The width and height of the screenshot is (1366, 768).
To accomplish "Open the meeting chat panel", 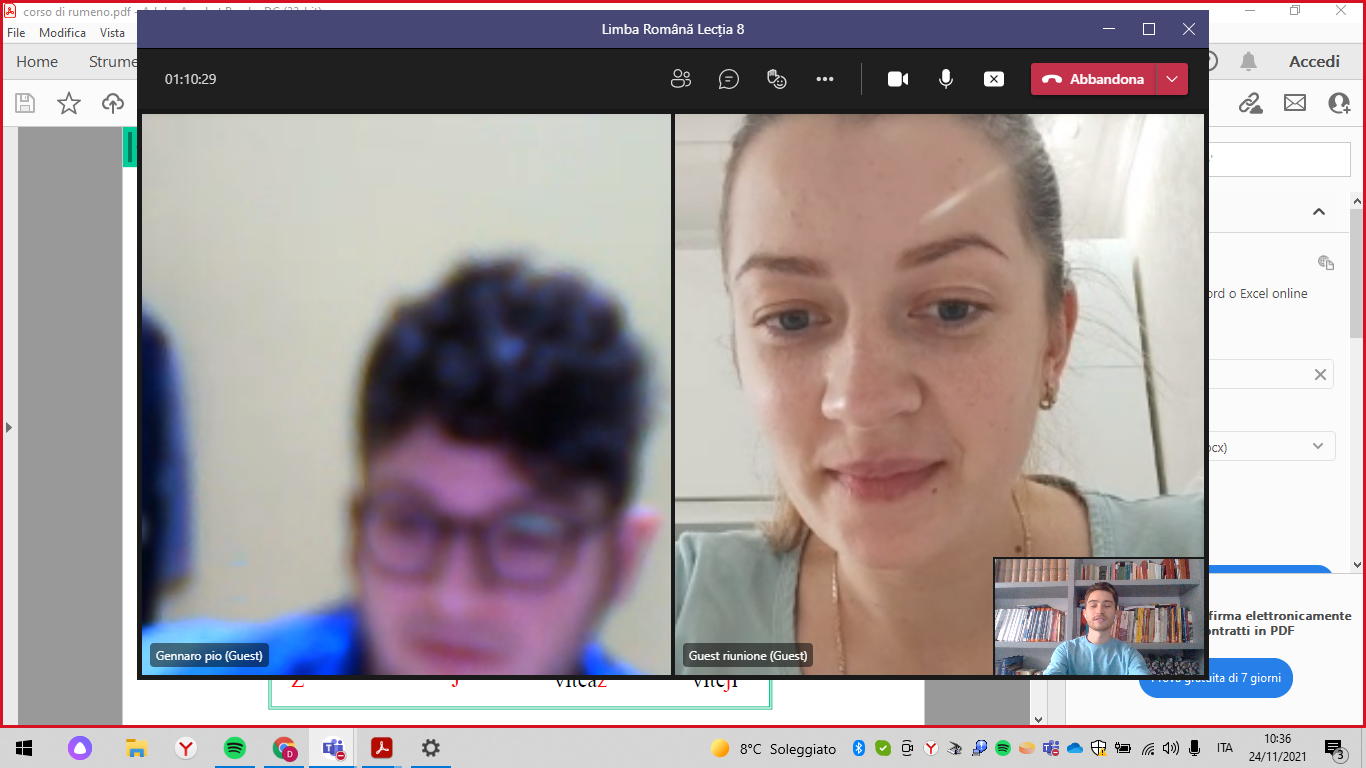I will pyautogui.click(x=729, y=79).
